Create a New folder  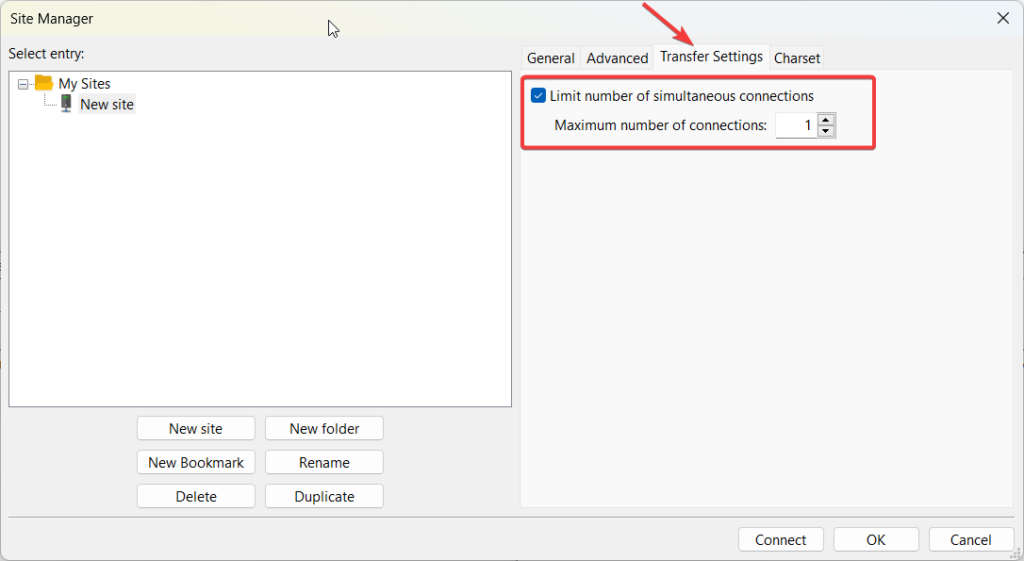(324, 428)
